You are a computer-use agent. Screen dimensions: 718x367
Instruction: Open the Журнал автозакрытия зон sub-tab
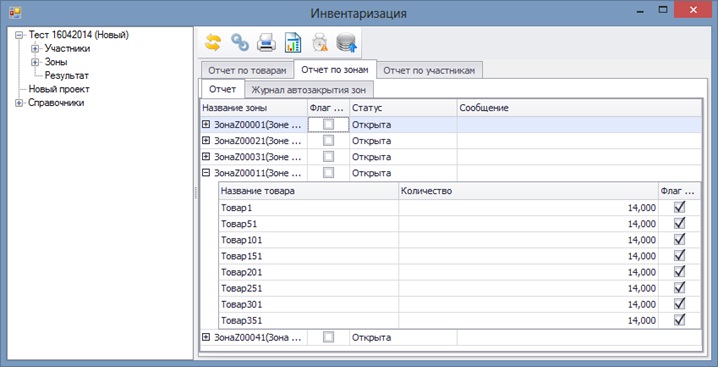pyautogui.click(x=309, y=89)
